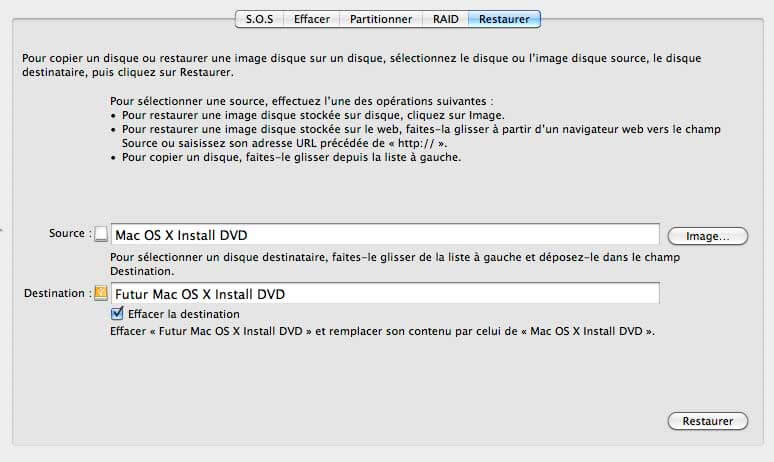Screen dimensions: 774x462
Task: Click the Destination field label
Action: 56,293
